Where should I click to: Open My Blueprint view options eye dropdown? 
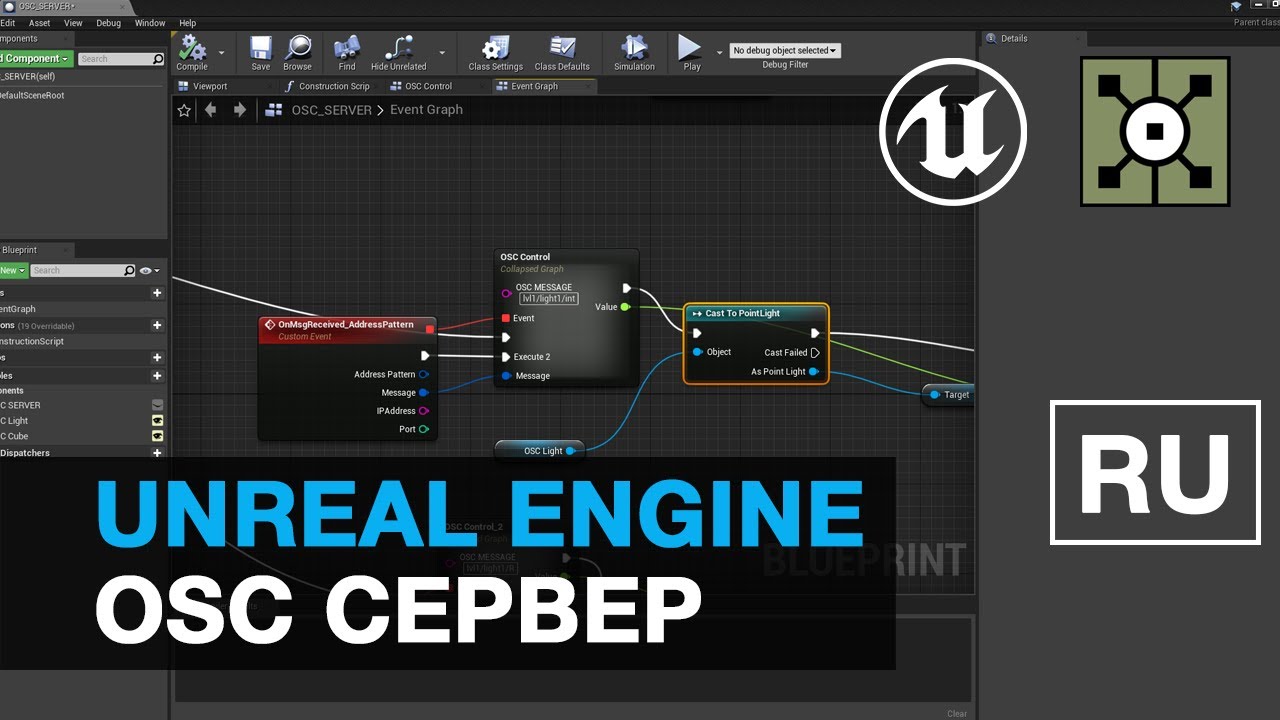tap(149, 270)
